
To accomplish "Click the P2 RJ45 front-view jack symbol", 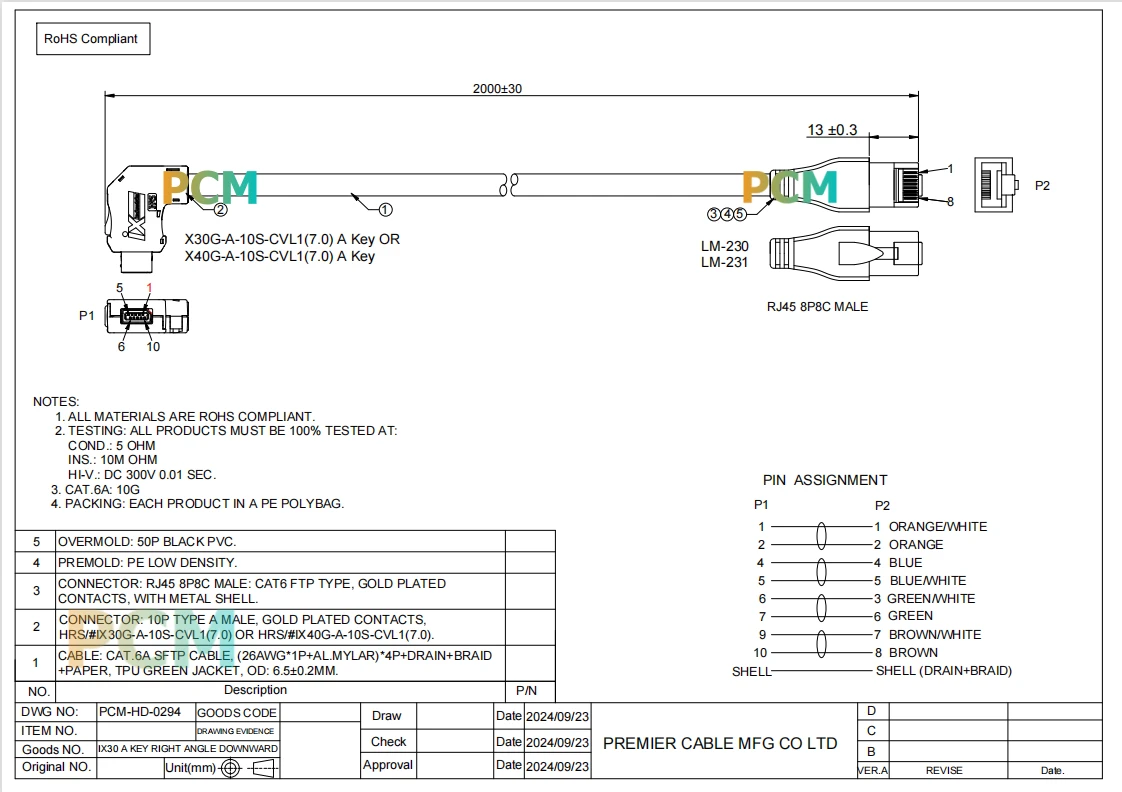I will (996, 185).
